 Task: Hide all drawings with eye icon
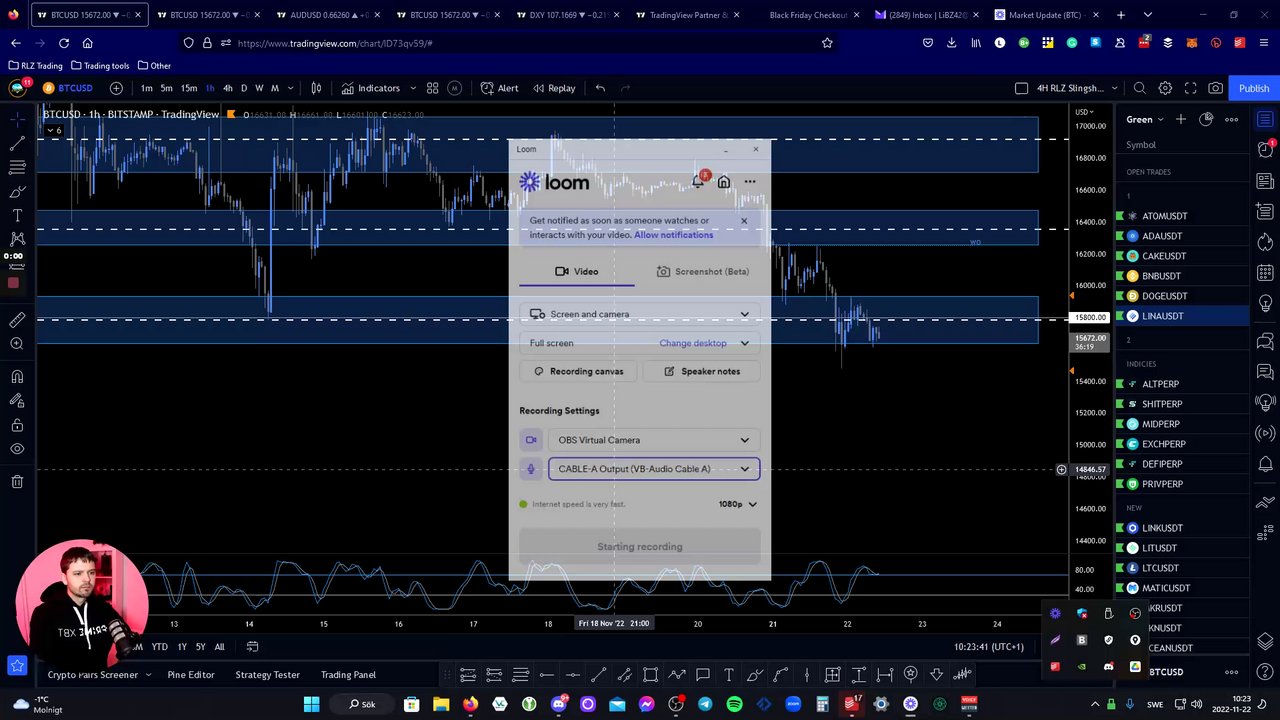17,449
